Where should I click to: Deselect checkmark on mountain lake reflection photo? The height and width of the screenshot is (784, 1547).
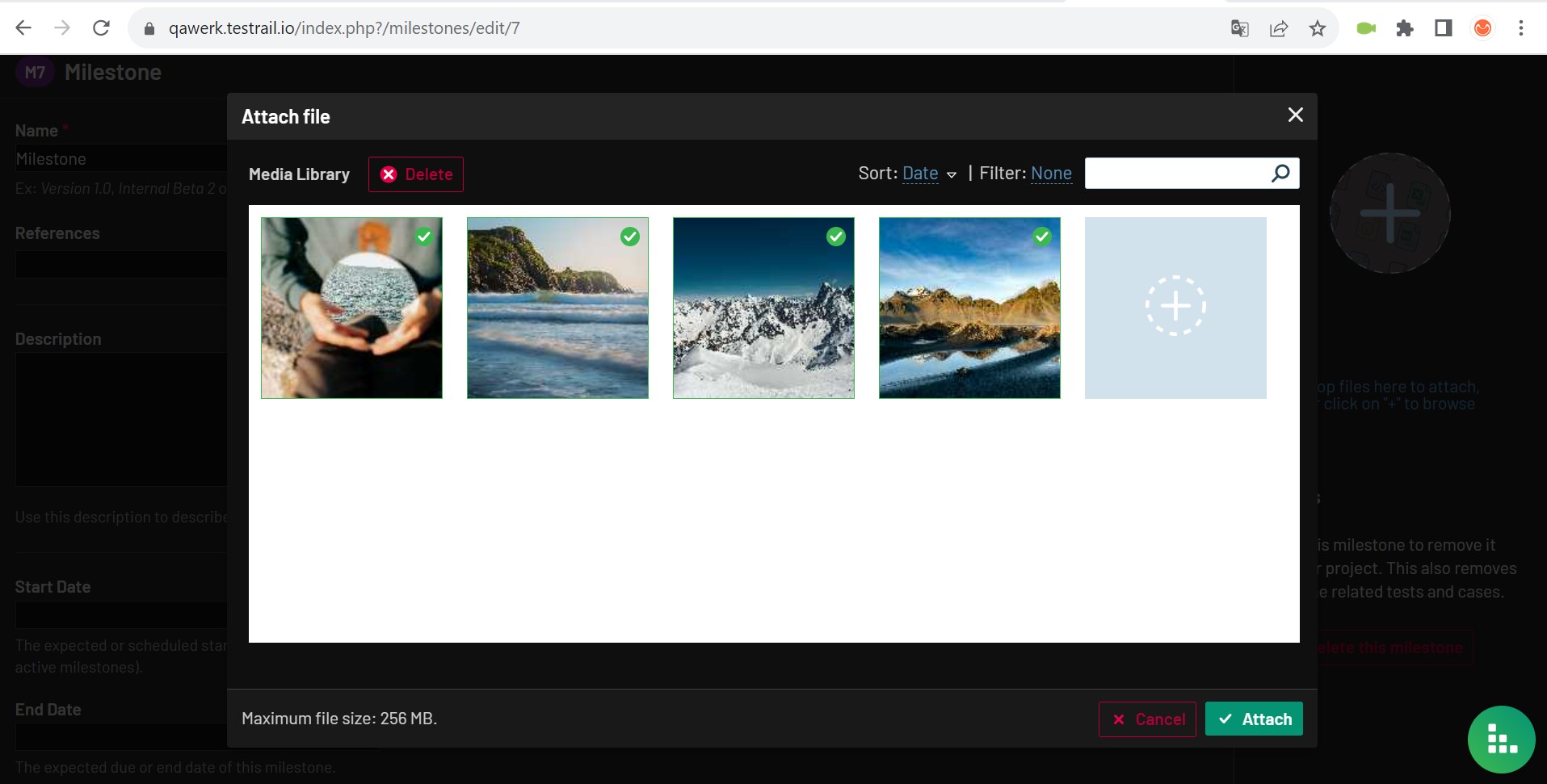1042,237
